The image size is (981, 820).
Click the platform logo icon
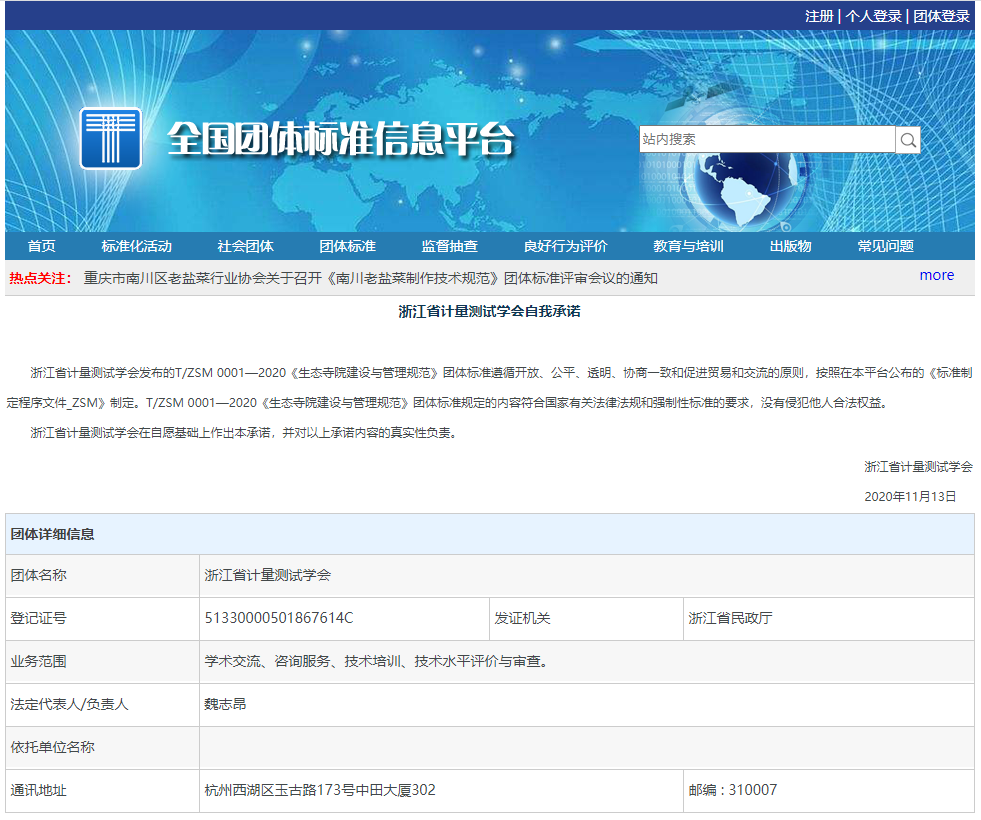[111, 138]
